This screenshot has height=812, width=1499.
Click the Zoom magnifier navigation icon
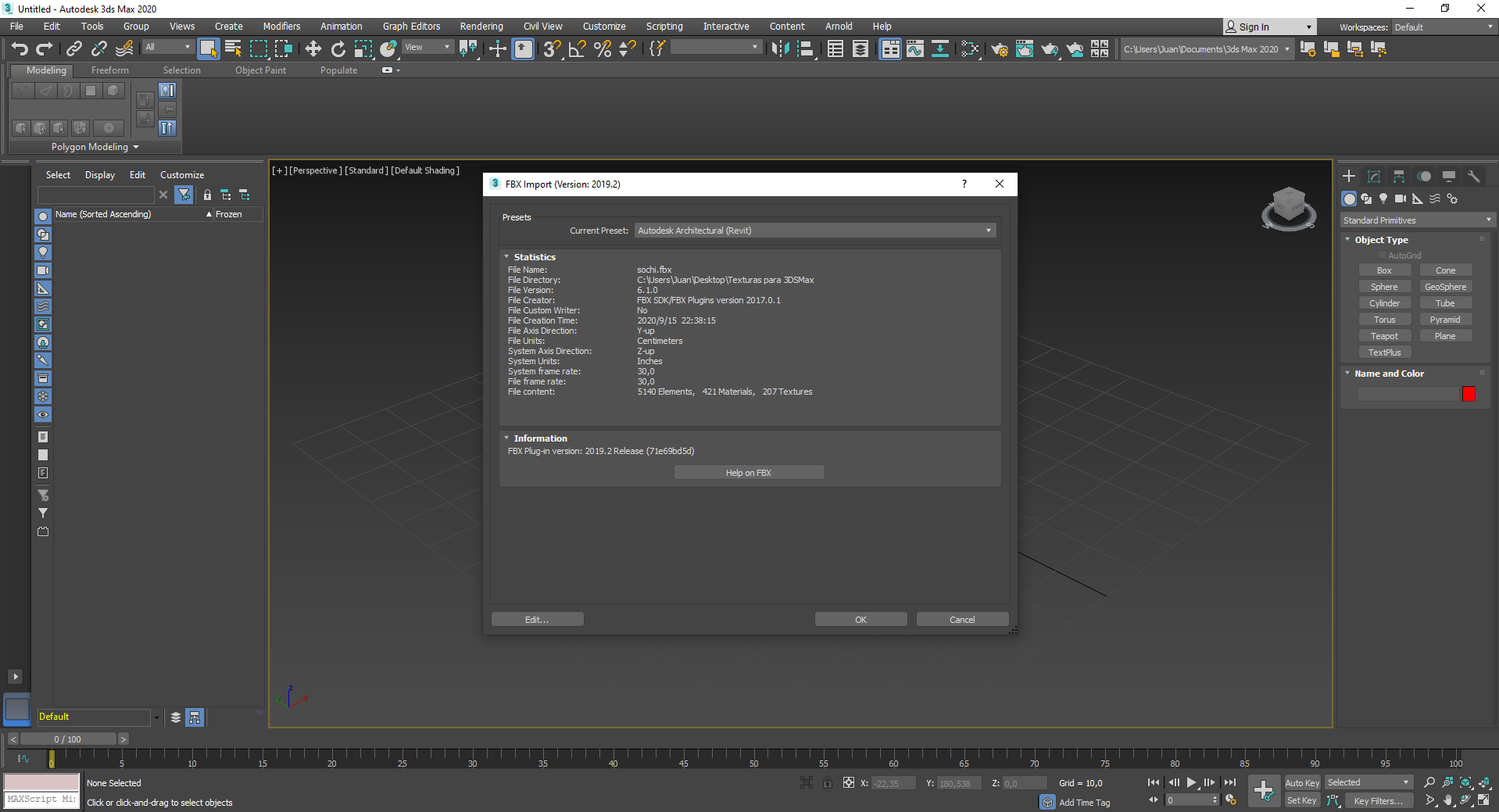[1429, 782]
